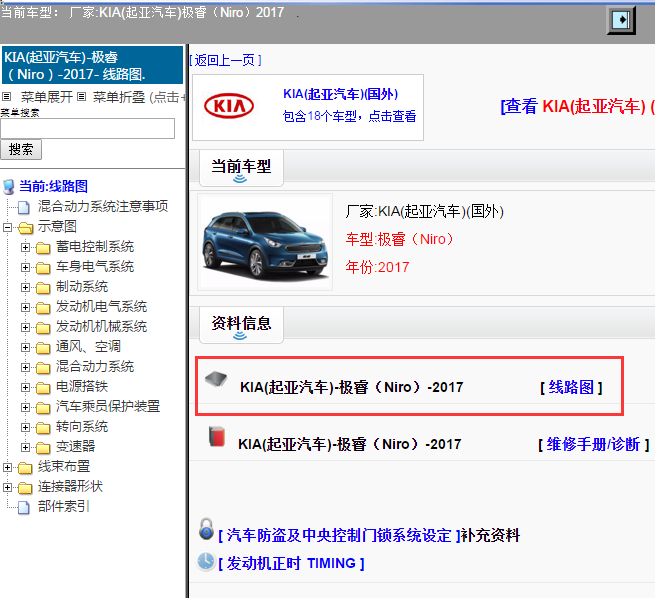Click the KIA logo image
This screenshot has height=598, width=655.
tap(228, 106)
